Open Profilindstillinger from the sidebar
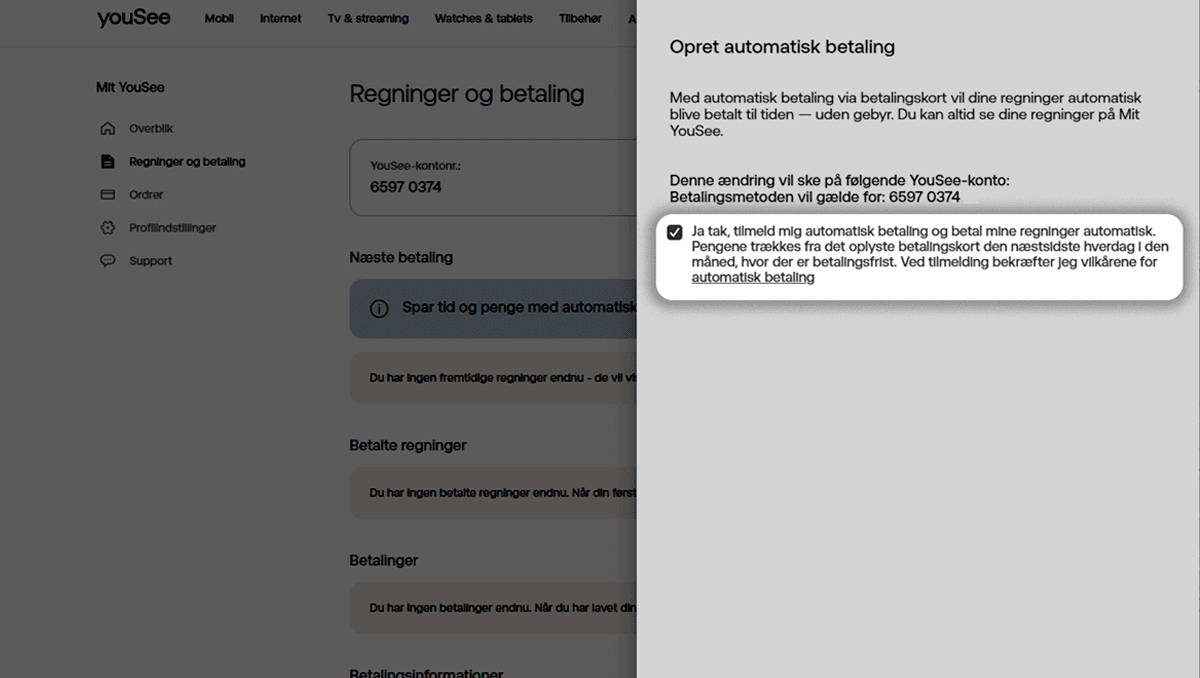Screen dimensions: 1200x678 click(x=172, y=228)
